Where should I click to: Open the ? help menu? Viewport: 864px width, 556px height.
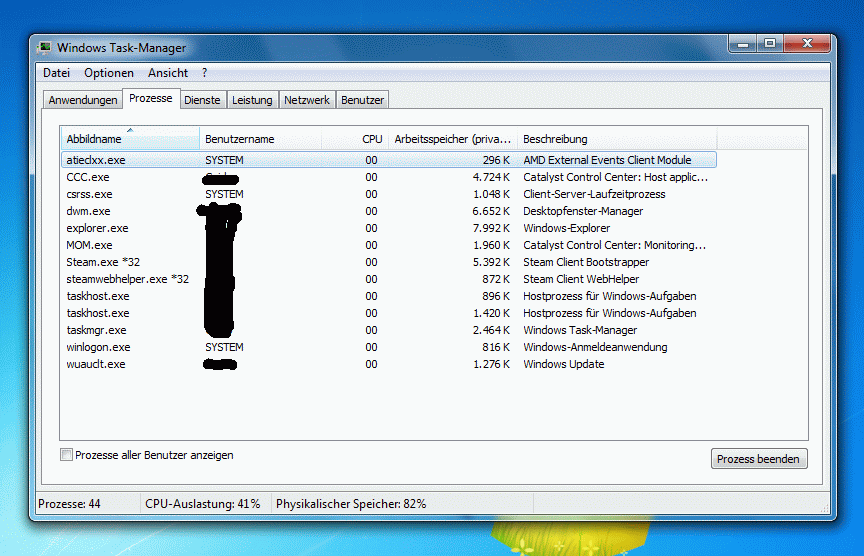point(204,73)
